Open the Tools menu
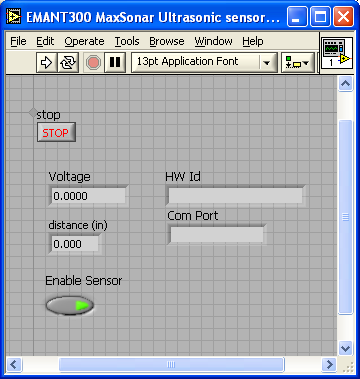This screenshot has height=379, width=360. (127, 41)
